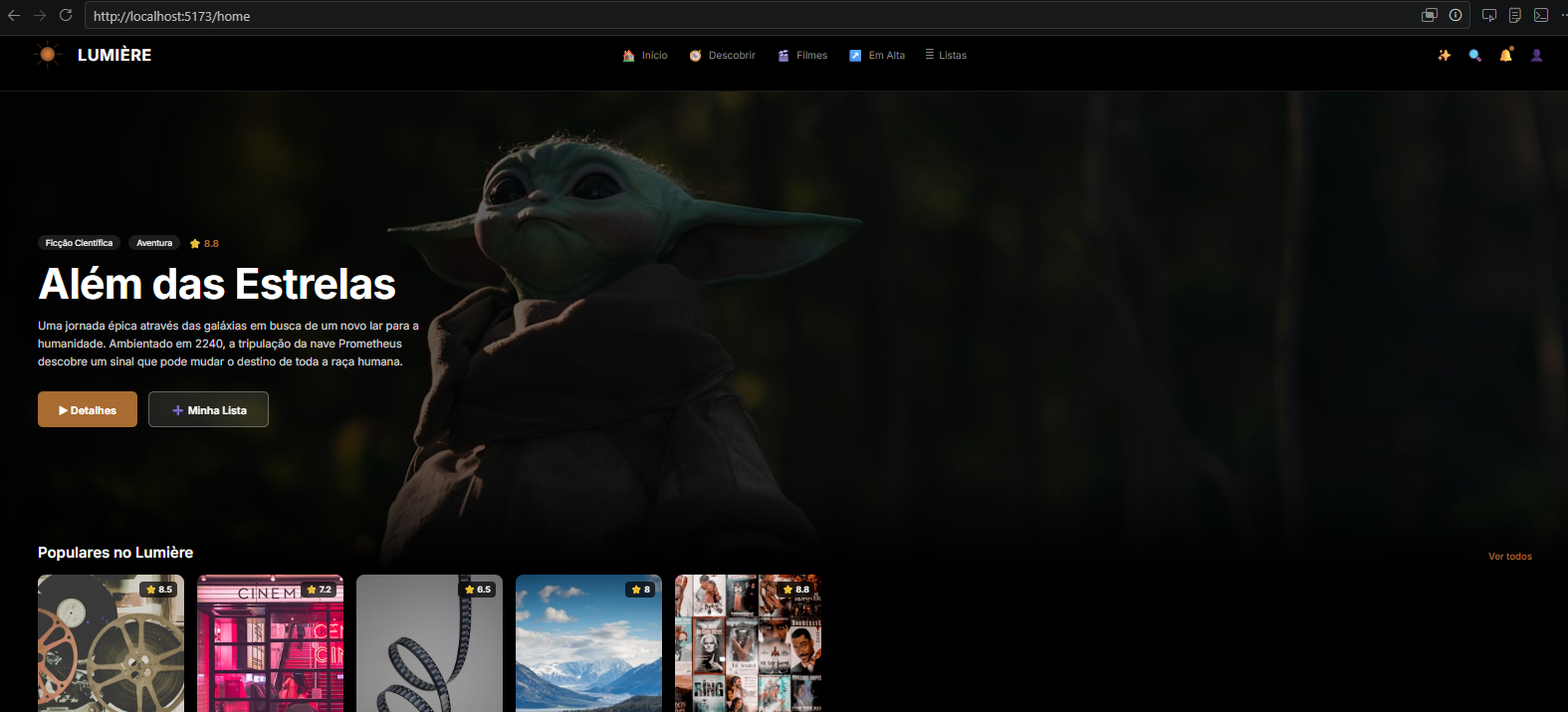Open the Início menu item
The height and width of the screenshot is (712, 1568).
[645, 56]
